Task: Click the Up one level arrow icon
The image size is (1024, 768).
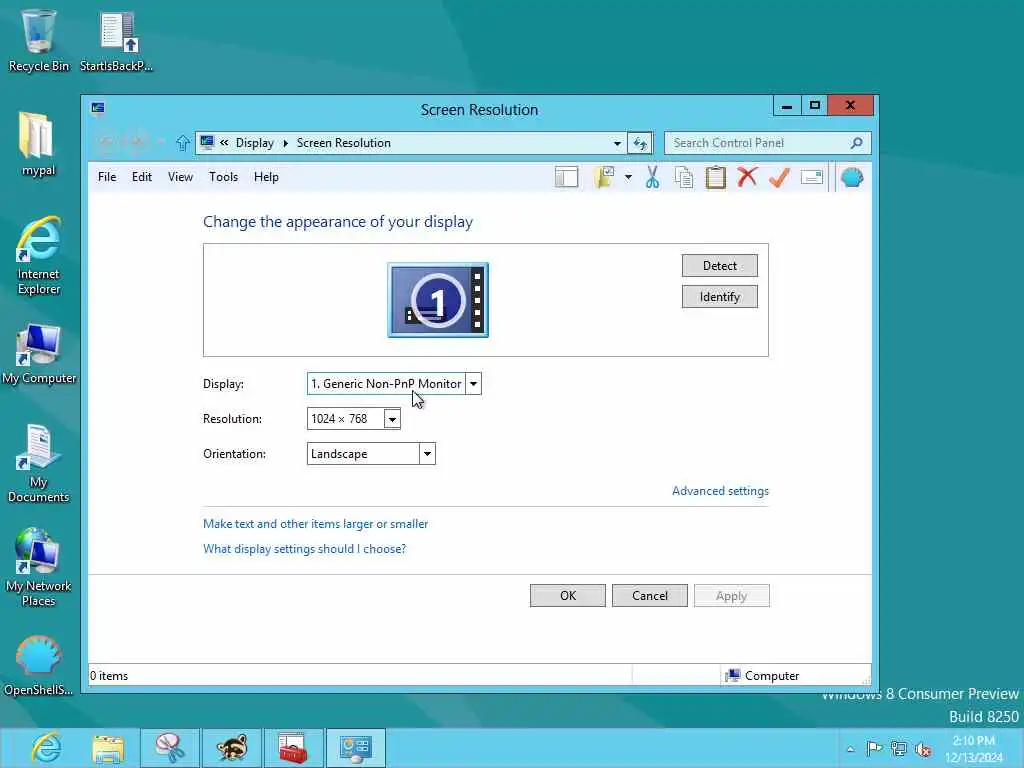Action: point(183,143)
